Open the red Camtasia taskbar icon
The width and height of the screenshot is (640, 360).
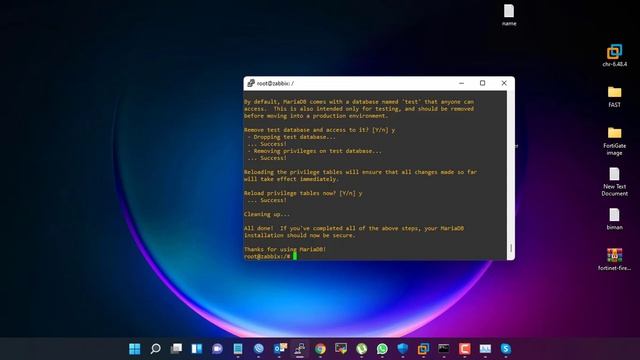click(464, 349)
